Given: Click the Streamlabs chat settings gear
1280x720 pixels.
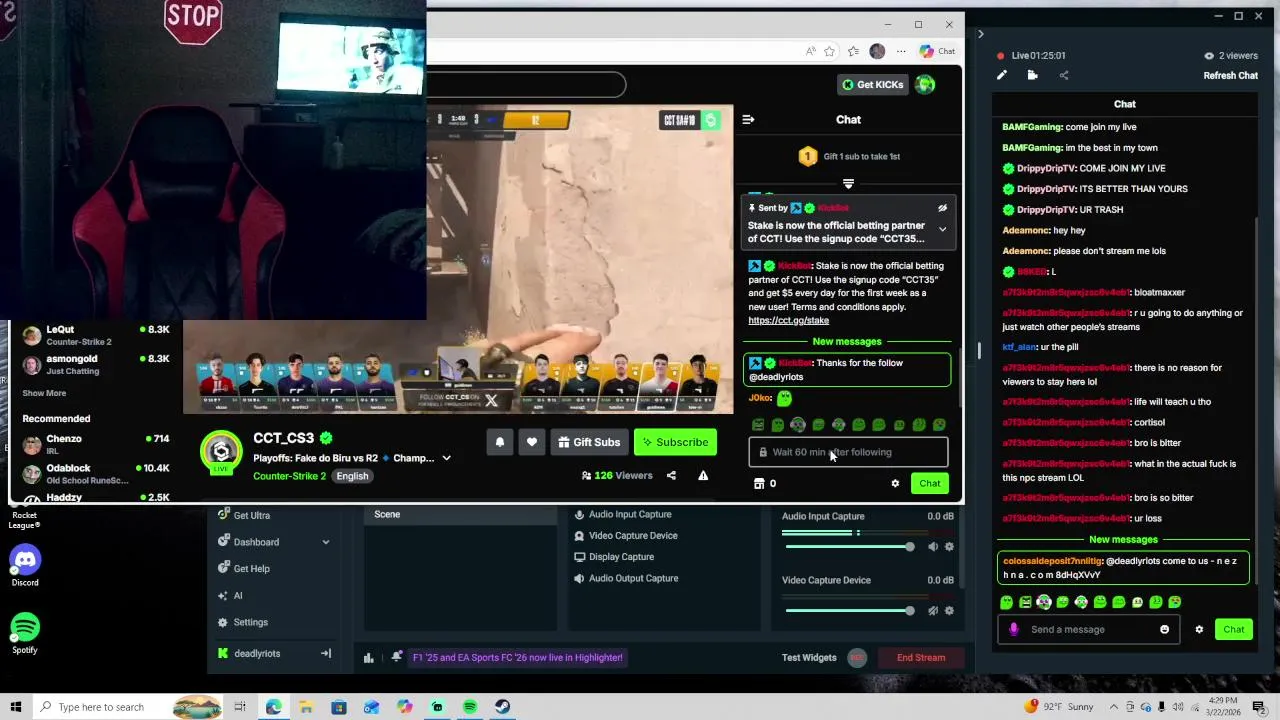Looking at the screenshot, I should point(1199,630).
